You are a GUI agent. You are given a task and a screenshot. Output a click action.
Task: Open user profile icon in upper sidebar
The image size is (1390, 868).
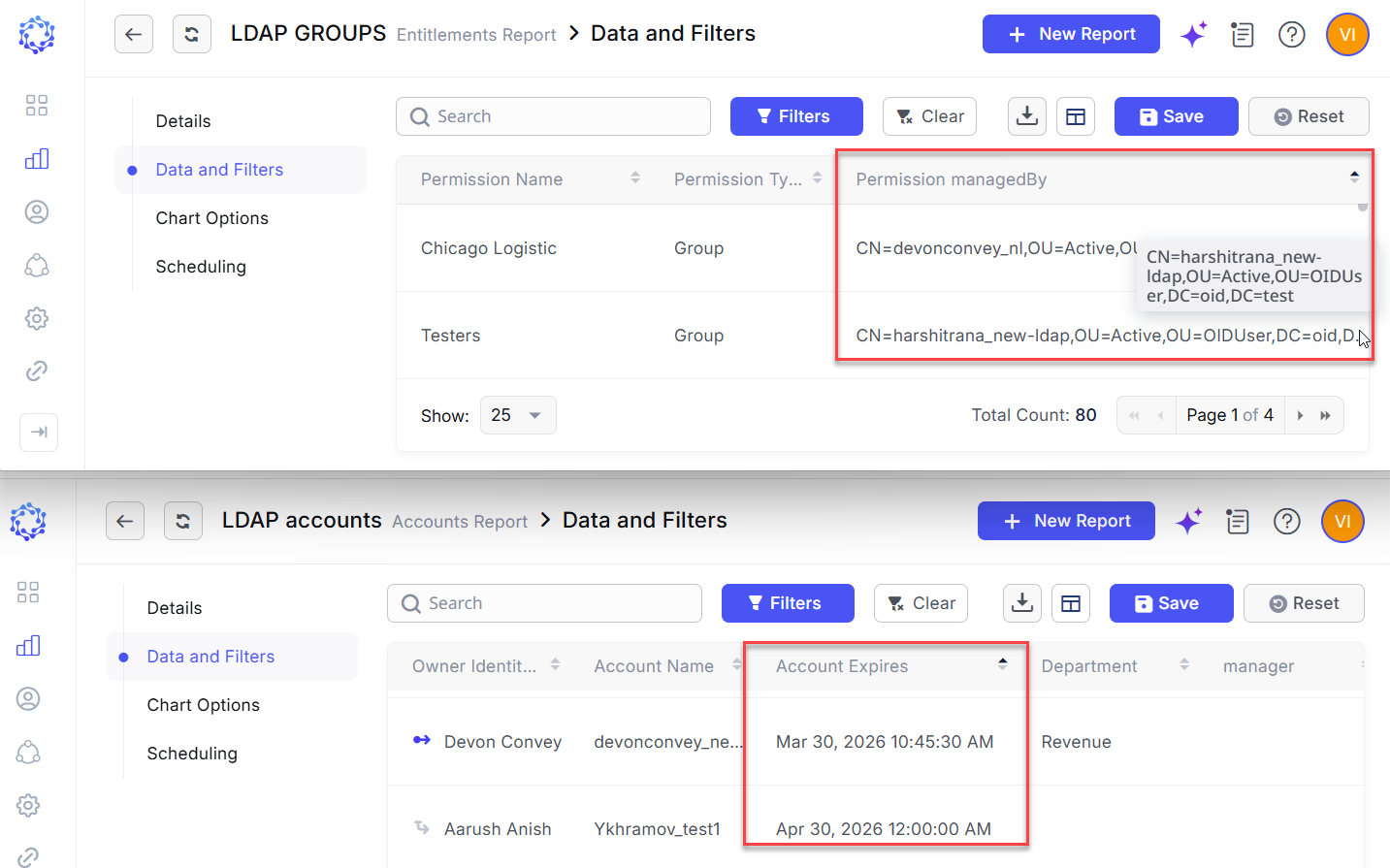tap(37, 211)
